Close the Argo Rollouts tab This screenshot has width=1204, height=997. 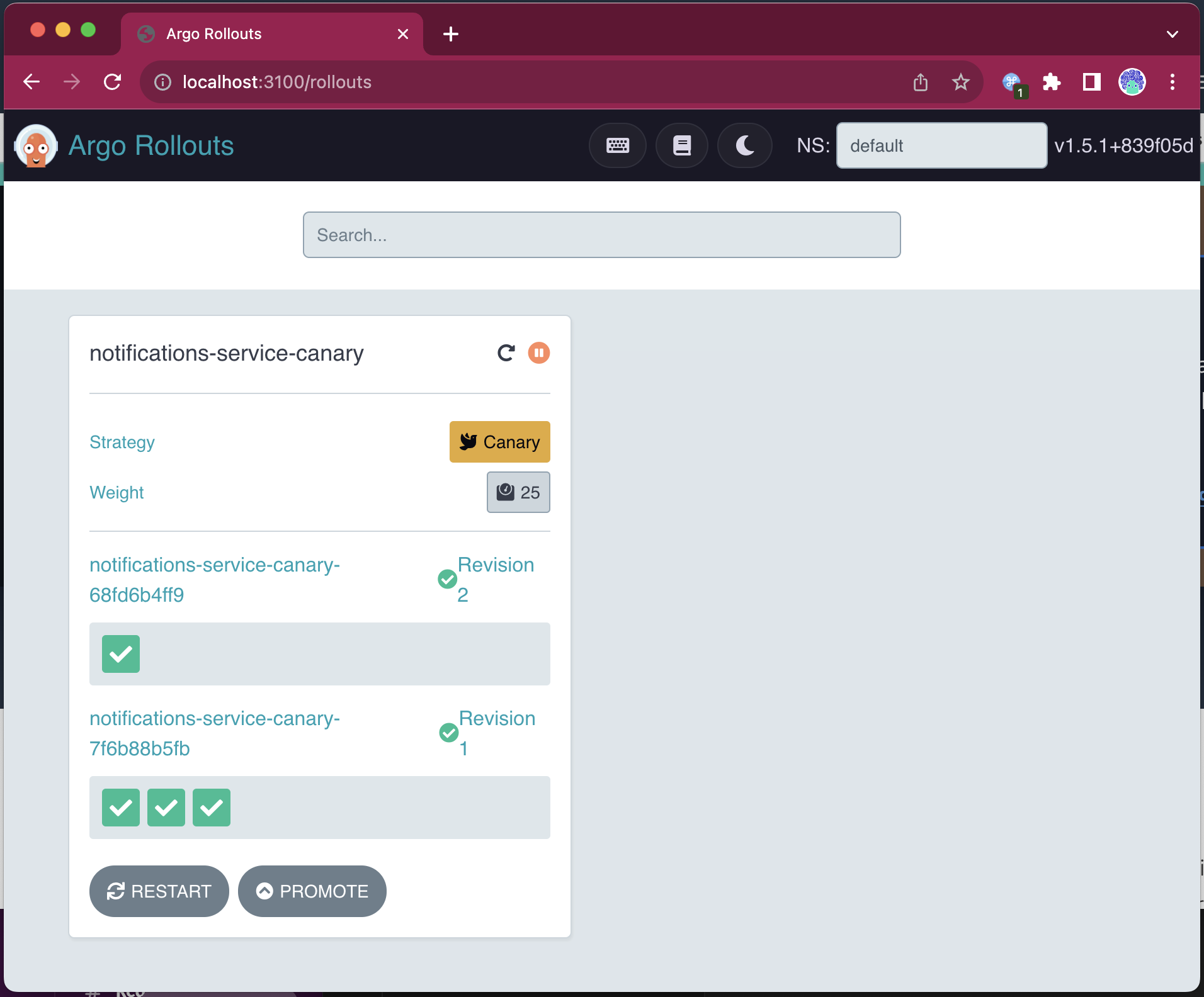403,34
